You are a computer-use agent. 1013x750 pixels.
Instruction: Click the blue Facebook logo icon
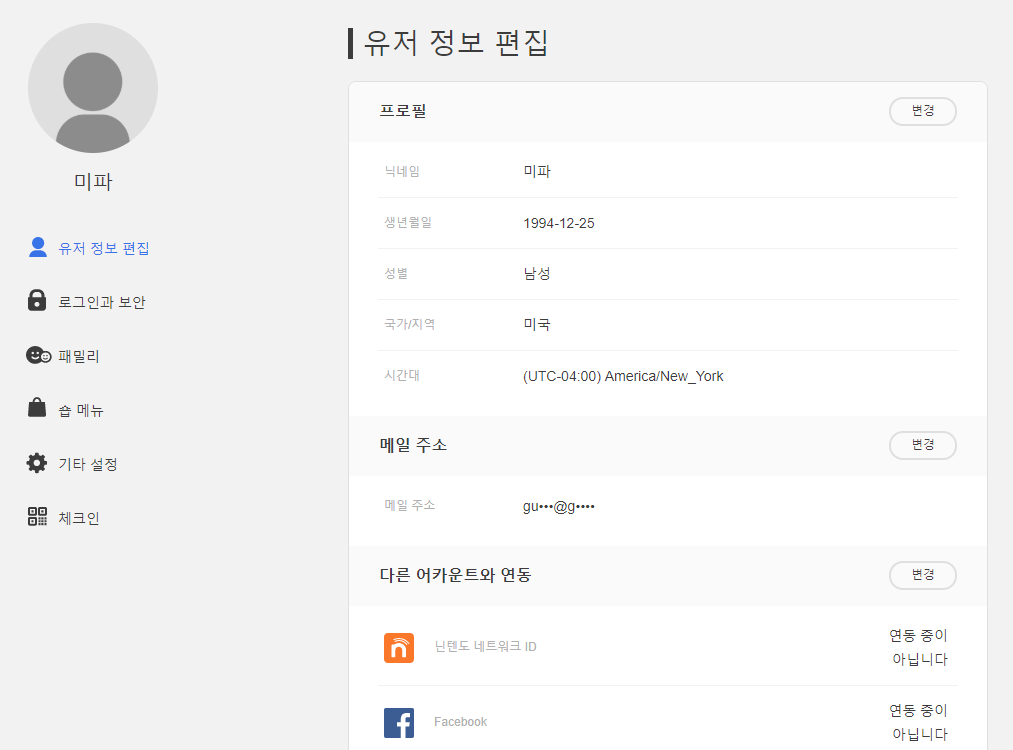pyautogui.click(x=399, y=723)
